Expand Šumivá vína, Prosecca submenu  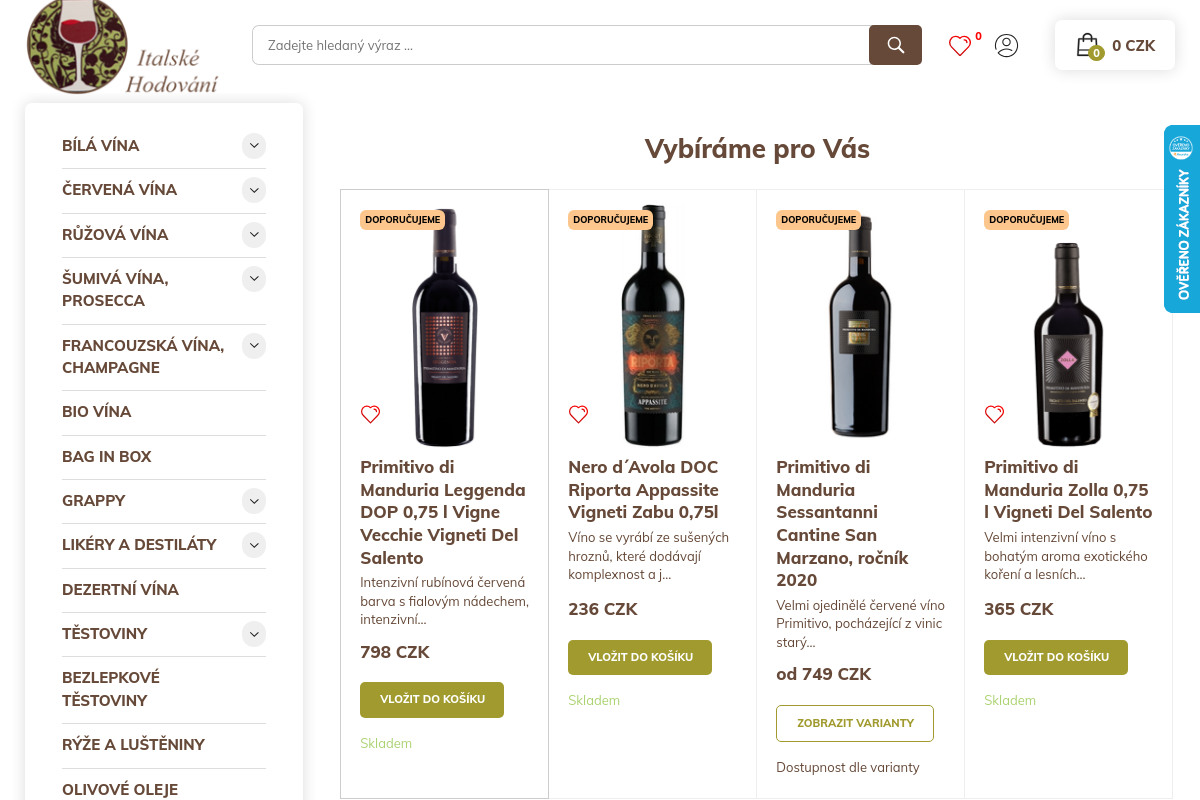(254, 279)
